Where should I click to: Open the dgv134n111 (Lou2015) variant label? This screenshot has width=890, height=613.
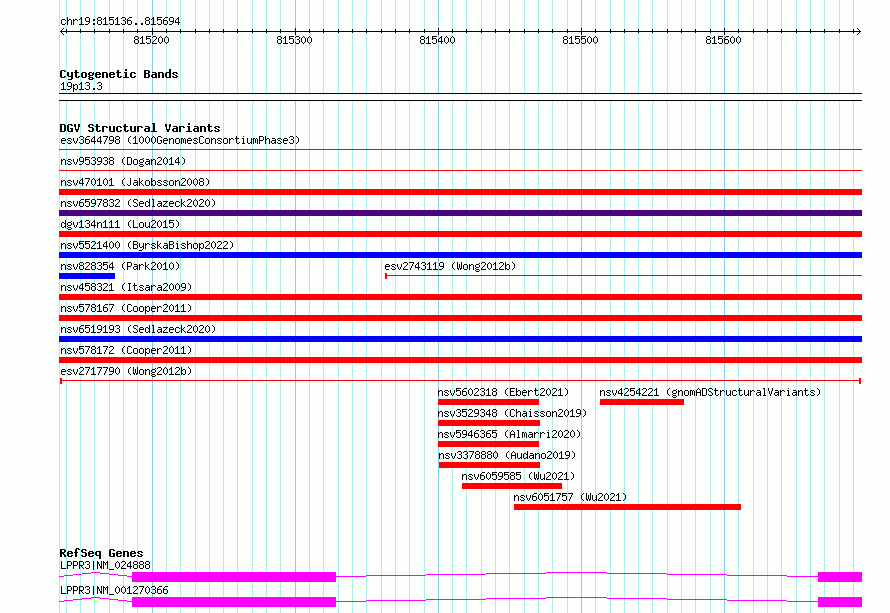point(120,224)
